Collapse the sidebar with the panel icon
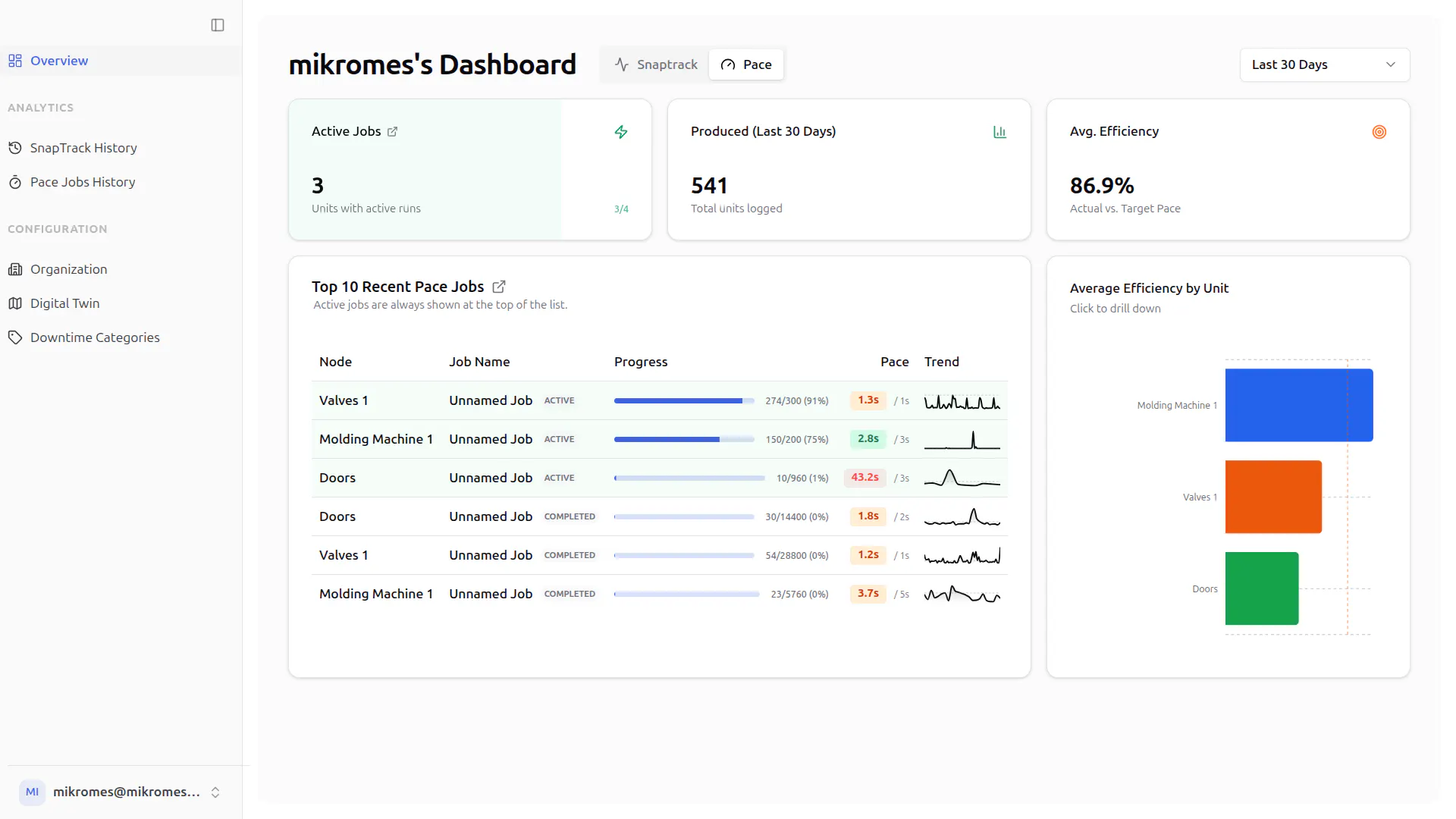The width and height of the screenshot is (1456, 819). click(218, 25)
